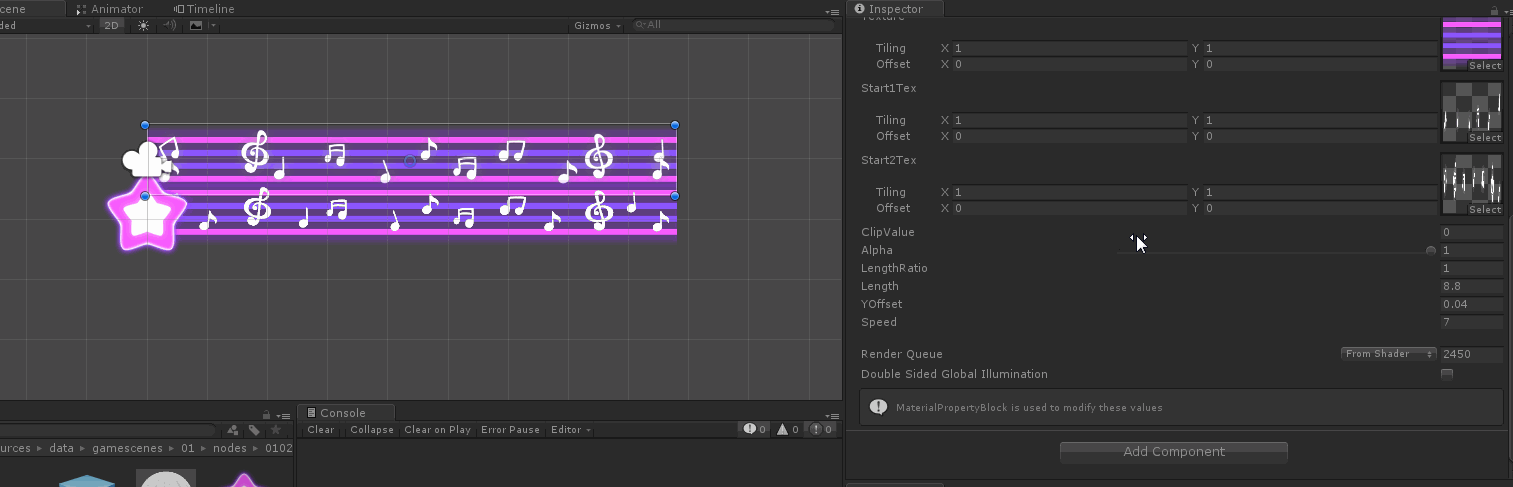Click the Add Component button
Viewport: 1513px width, 487px height.
tap(1174, 452)
